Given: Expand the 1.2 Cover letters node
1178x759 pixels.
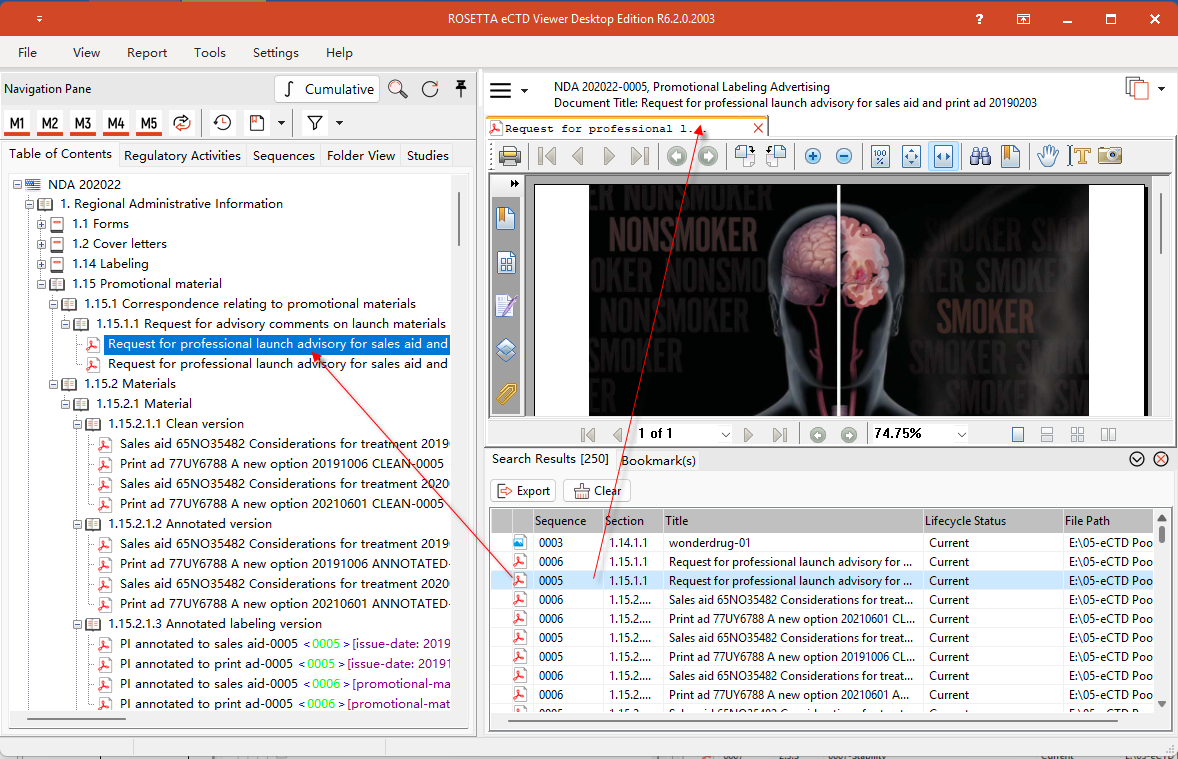Looking at the screenshot, I should [41, 244].
